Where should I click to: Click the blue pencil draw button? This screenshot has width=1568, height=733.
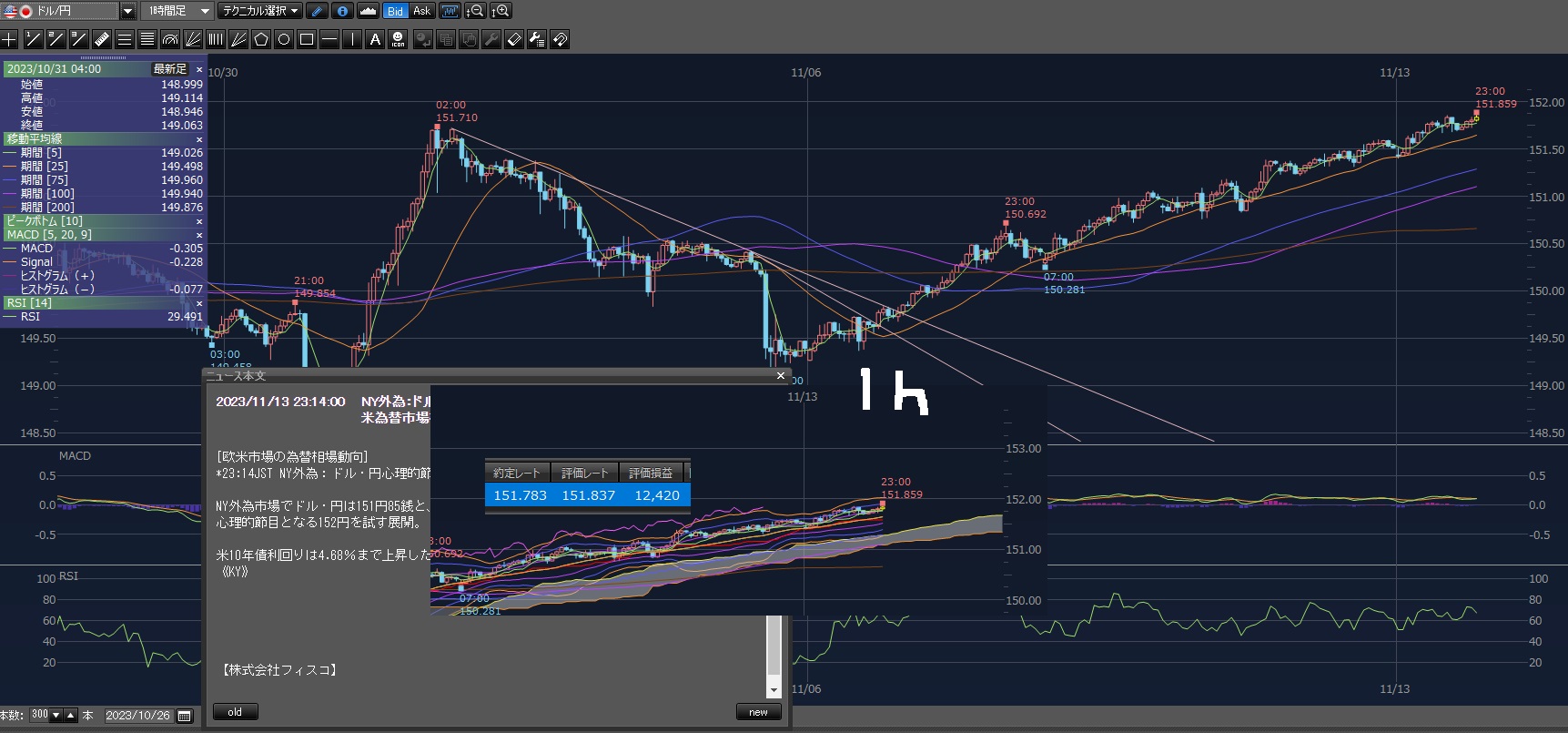tap(317, 11)
